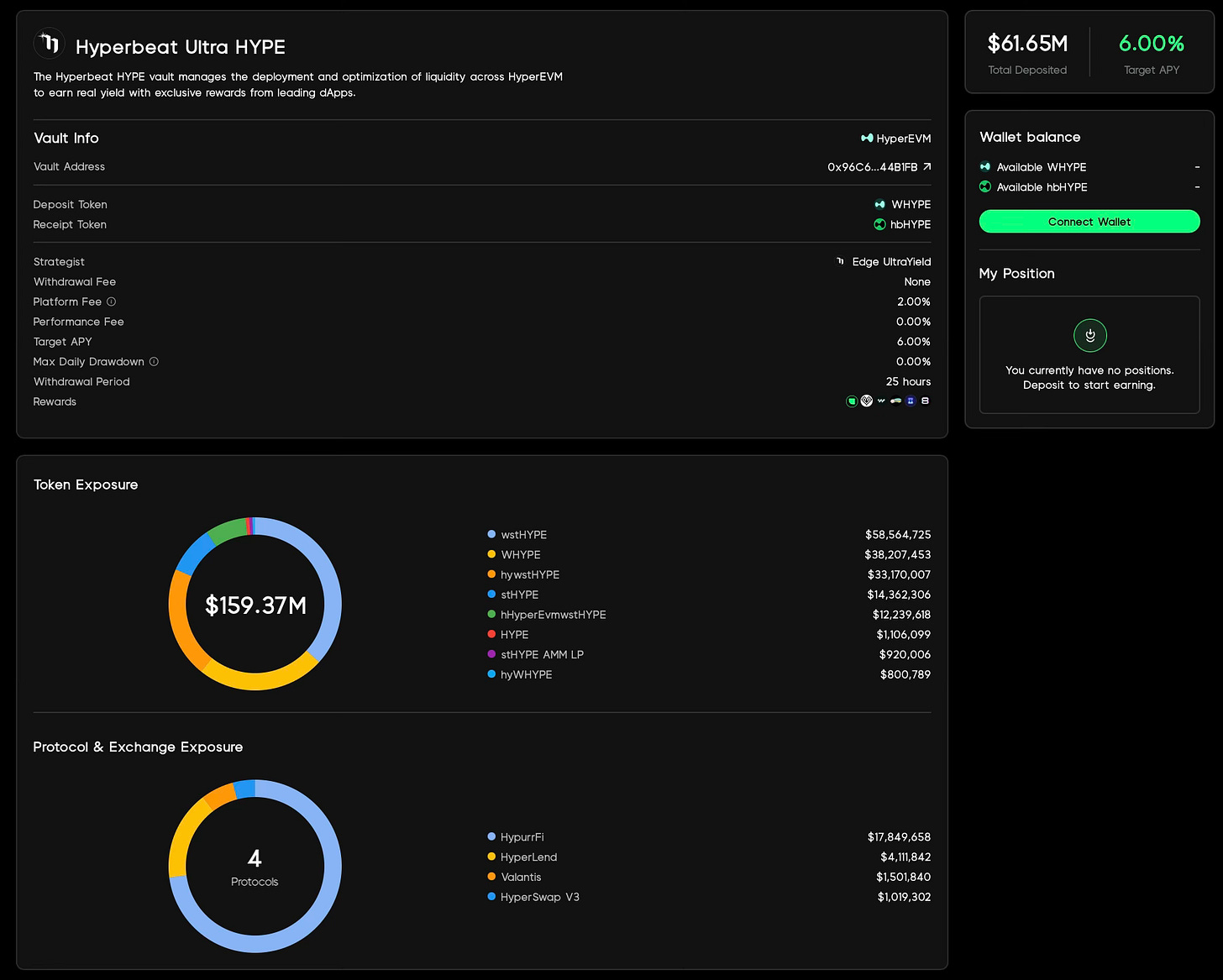This screenshot has width=1223, height=980.
Task: Select the HyperSwap V3 legend dot
Action: pyautogui.click(x=491, y=897)
